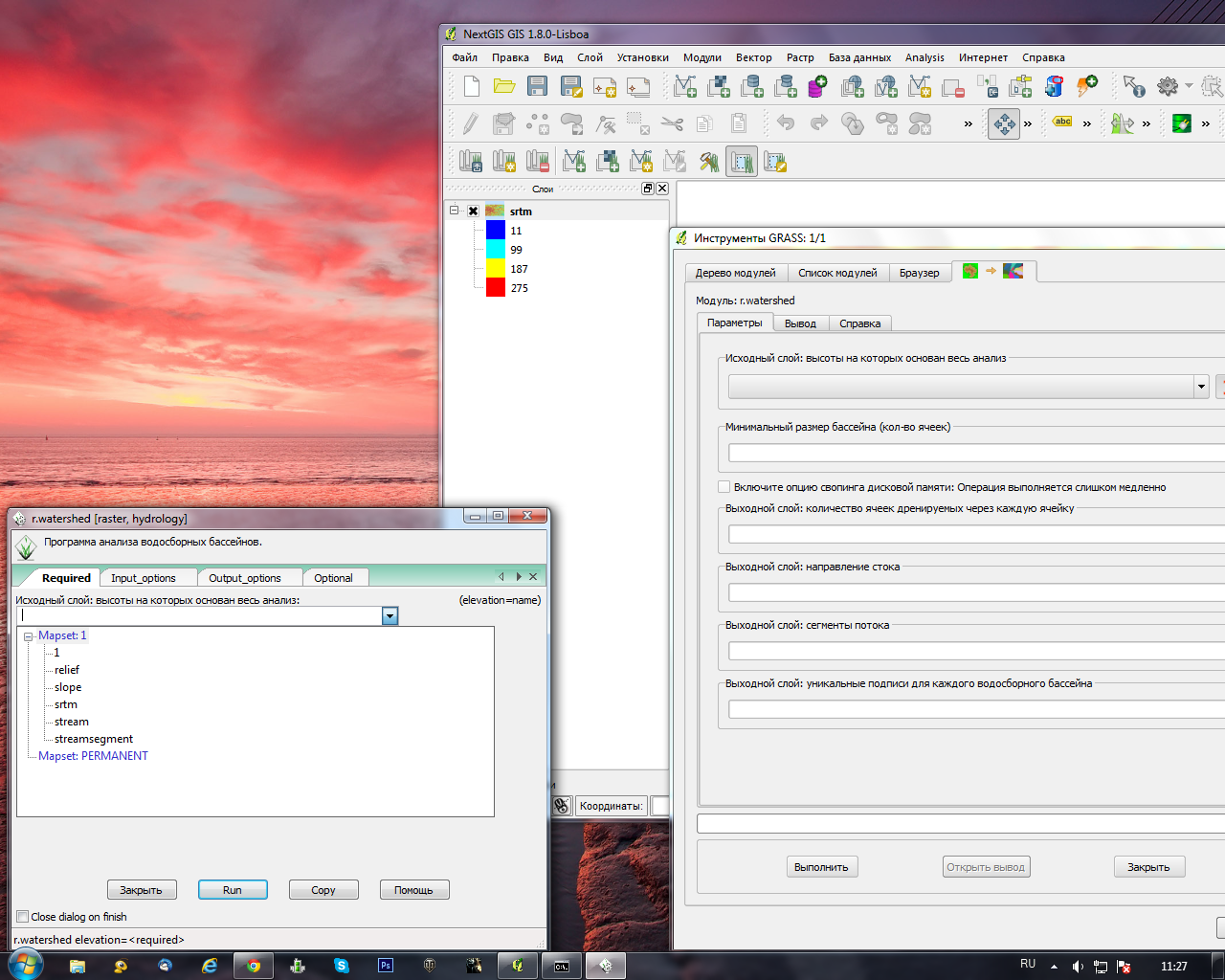Collapse the Mapset: 1 tree node

[29, 636]
